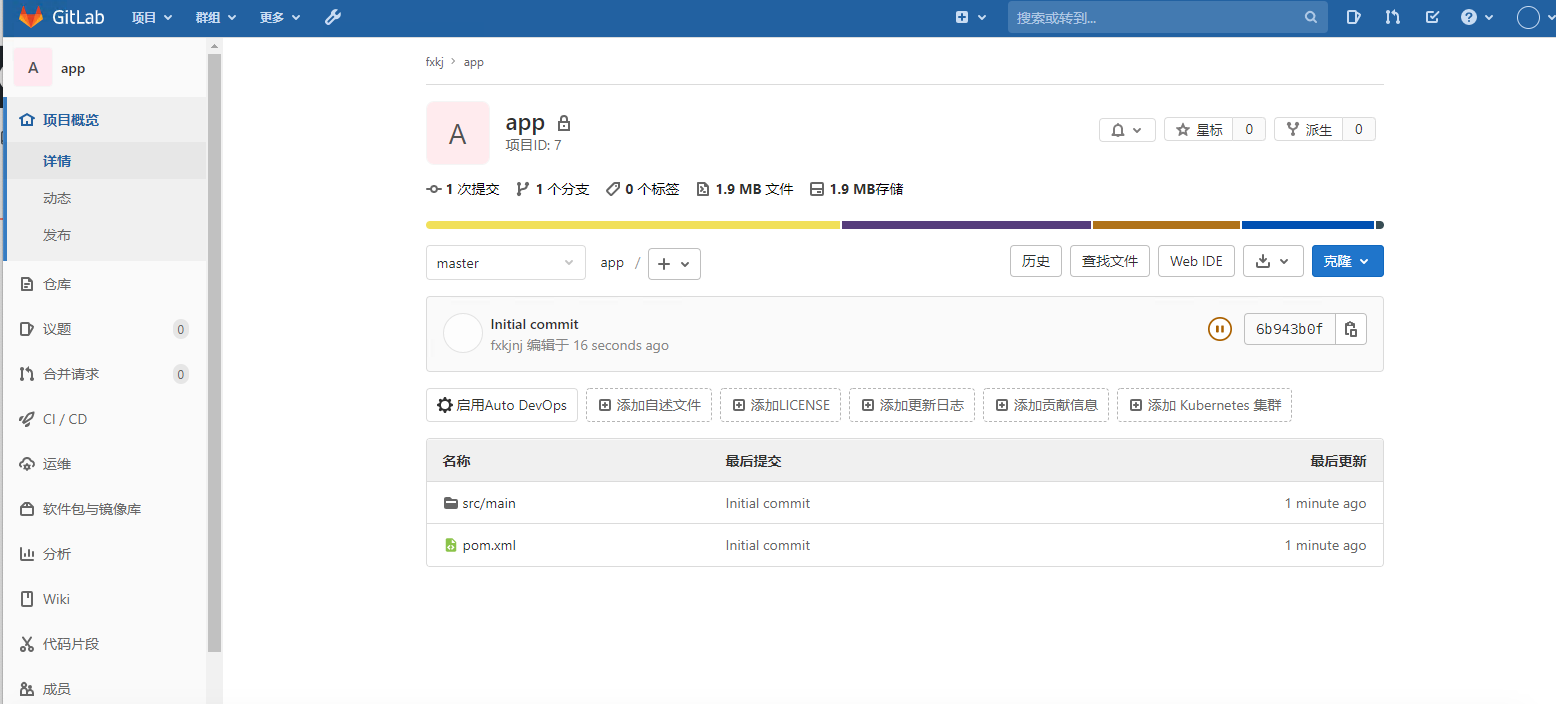The image size is (1556, 704).
Task: Open the new item plus dropdown
Action: point(970,17)
